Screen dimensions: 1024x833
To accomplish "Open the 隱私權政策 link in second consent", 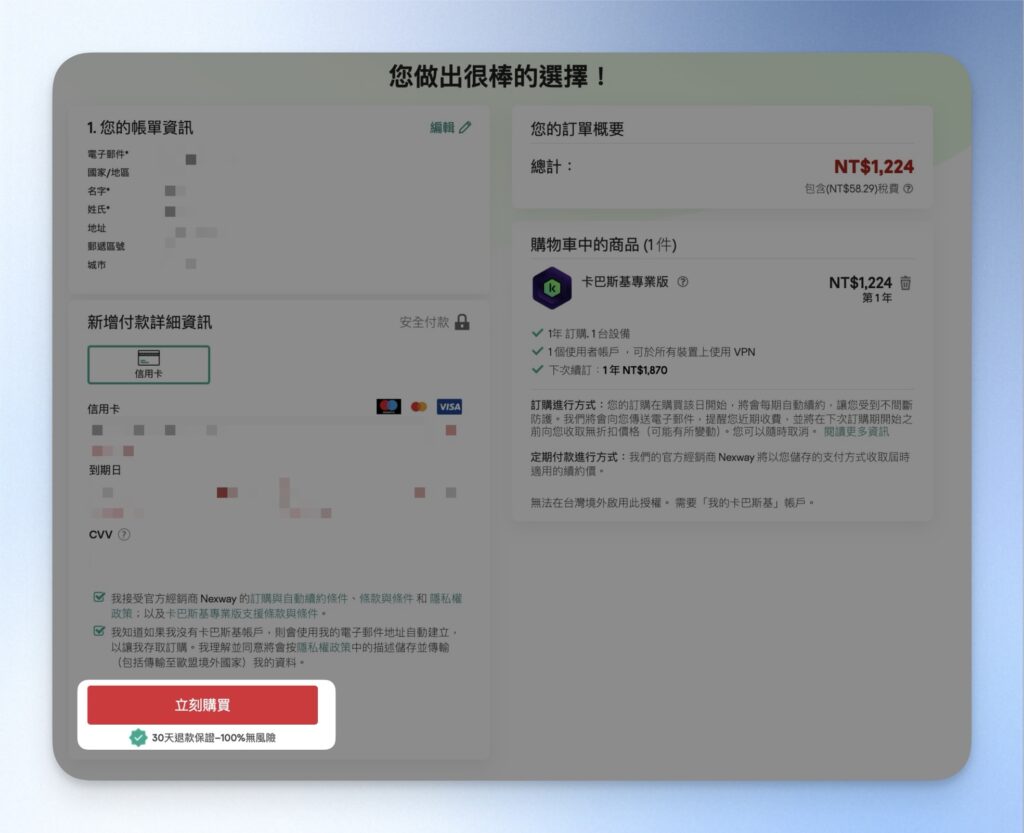I will coord(324,647).
